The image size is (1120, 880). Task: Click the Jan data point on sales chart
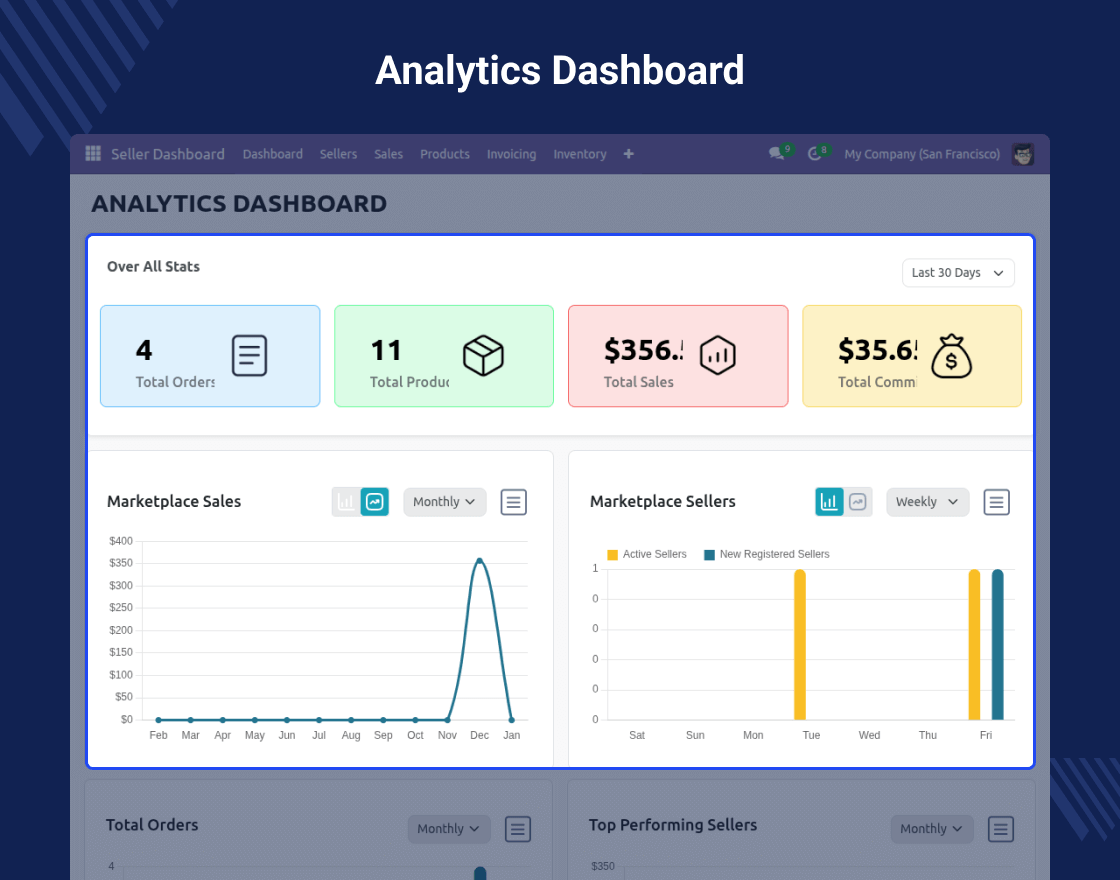pyautogui.click(x=511, y=719)
